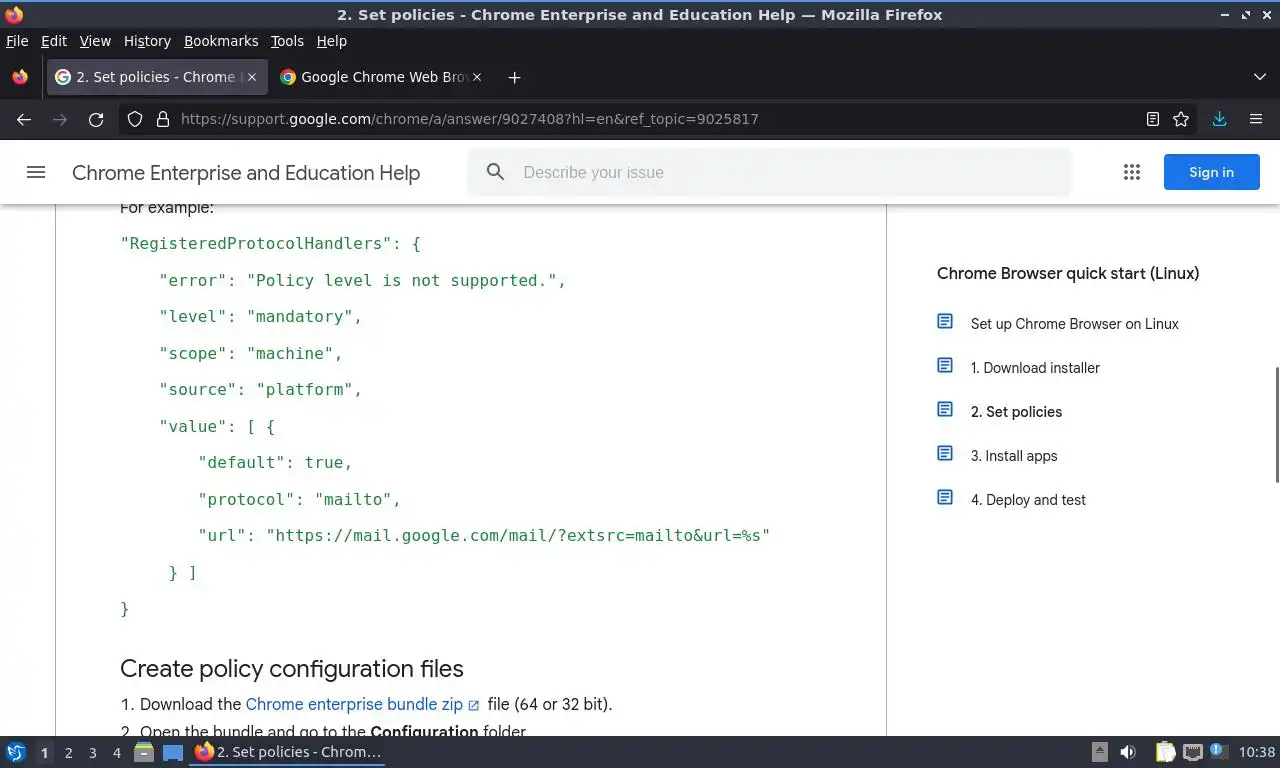Screen dimensions: 1280x768
Task: Click the Create policy configuration files heading
Action: 292,669
